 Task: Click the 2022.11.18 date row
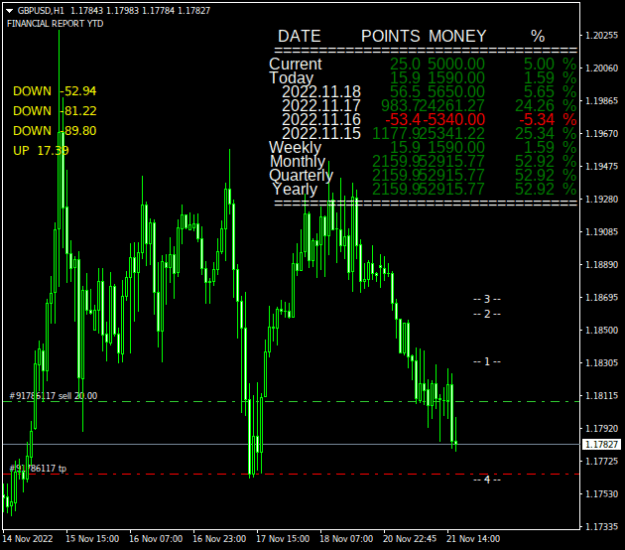click(x=321, y=92)
